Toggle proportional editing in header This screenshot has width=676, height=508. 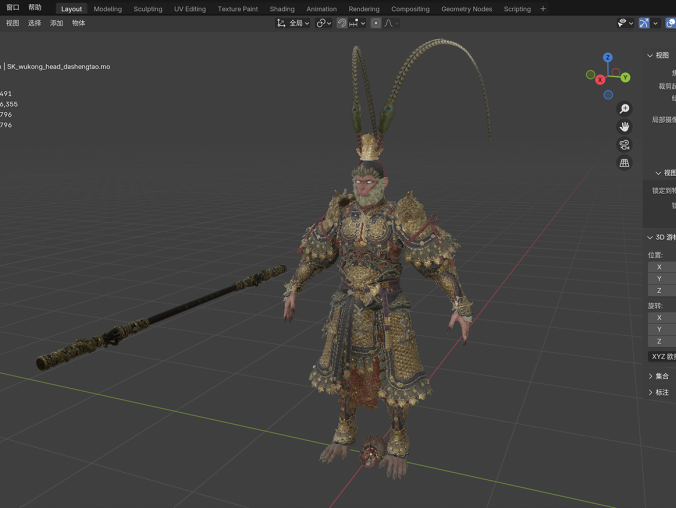pos(375,23)
